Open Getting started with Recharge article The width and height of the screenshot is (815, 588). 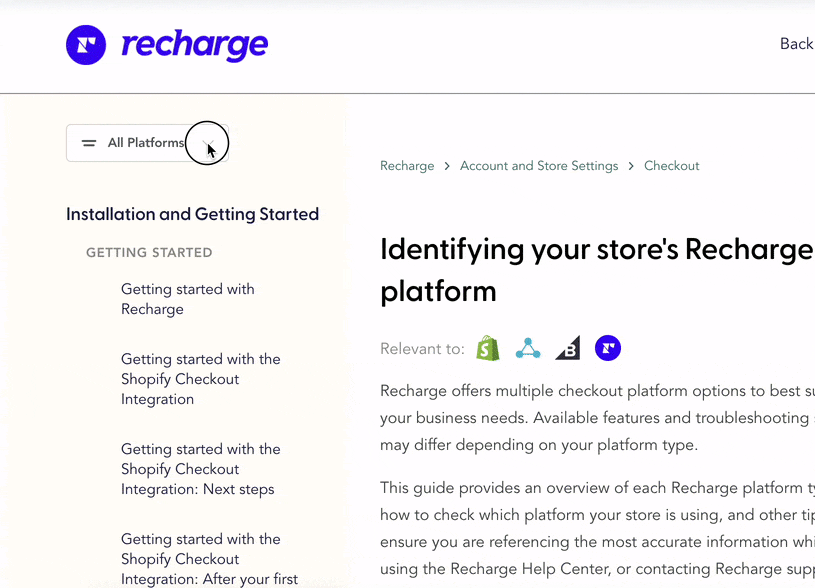pyautogui.click(x=188, y=299)
